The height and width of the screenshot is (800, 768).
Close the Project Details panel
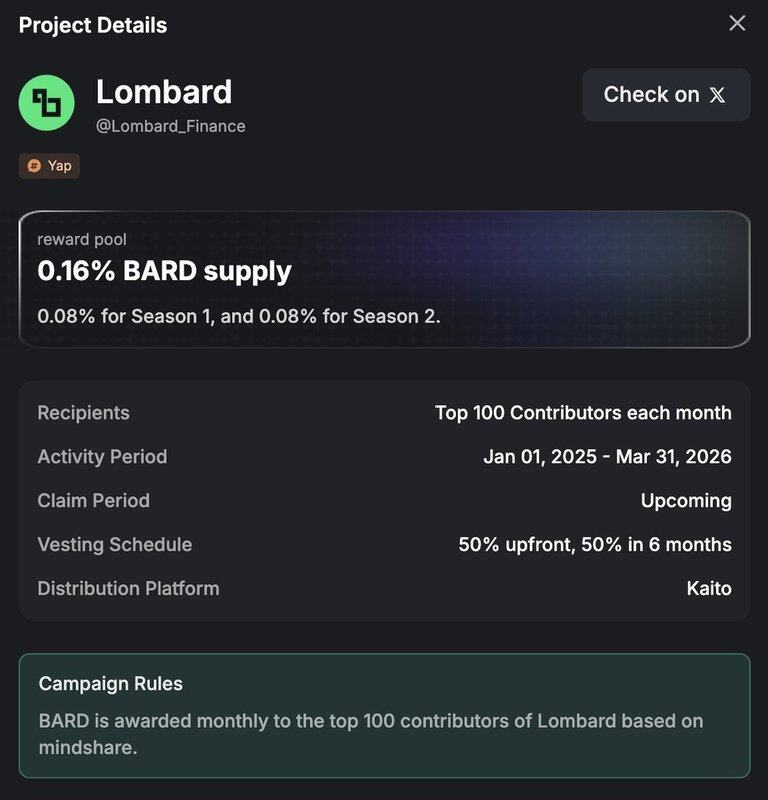[737, 23]
